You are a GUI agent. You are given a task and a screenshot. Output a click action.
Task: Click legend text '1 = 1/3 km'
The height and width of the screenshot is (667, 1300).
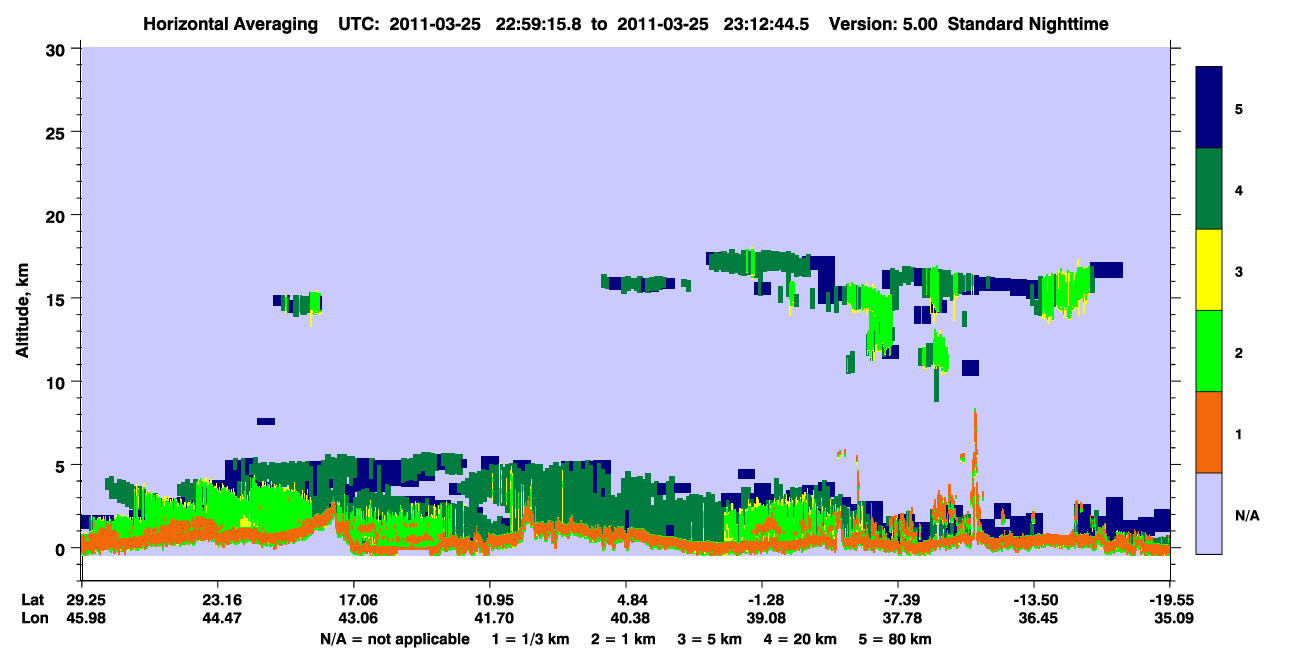(531, 639)
